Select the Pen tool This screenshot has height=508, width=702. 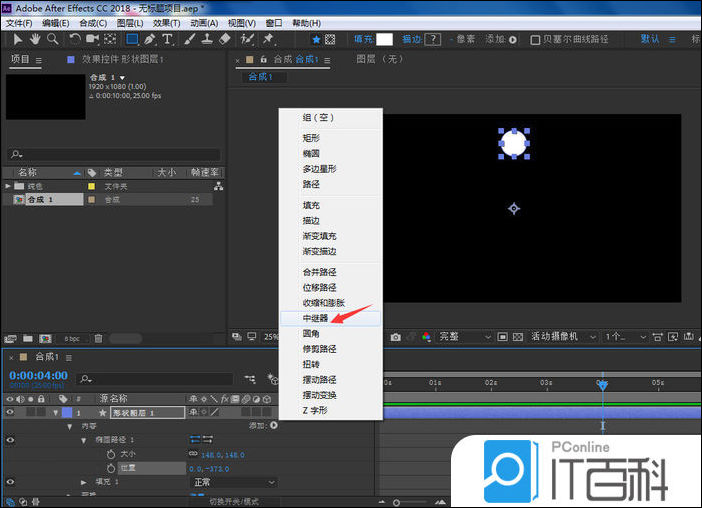pyautogui.click(x=149, y=39)
